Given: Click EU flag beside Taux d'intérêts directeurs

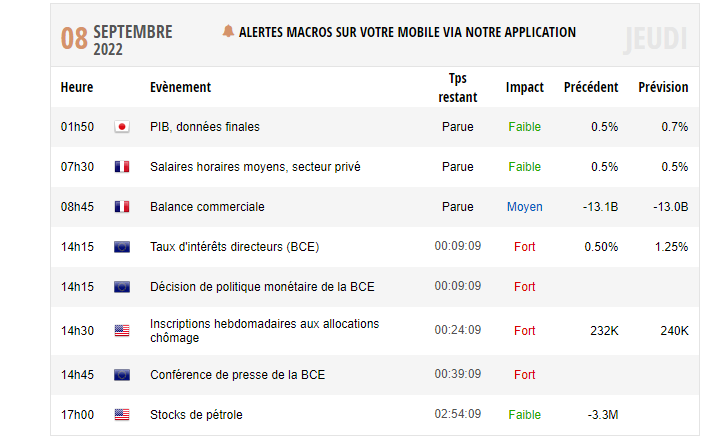Looking at the screenshot, I should (x=122, y=247).
